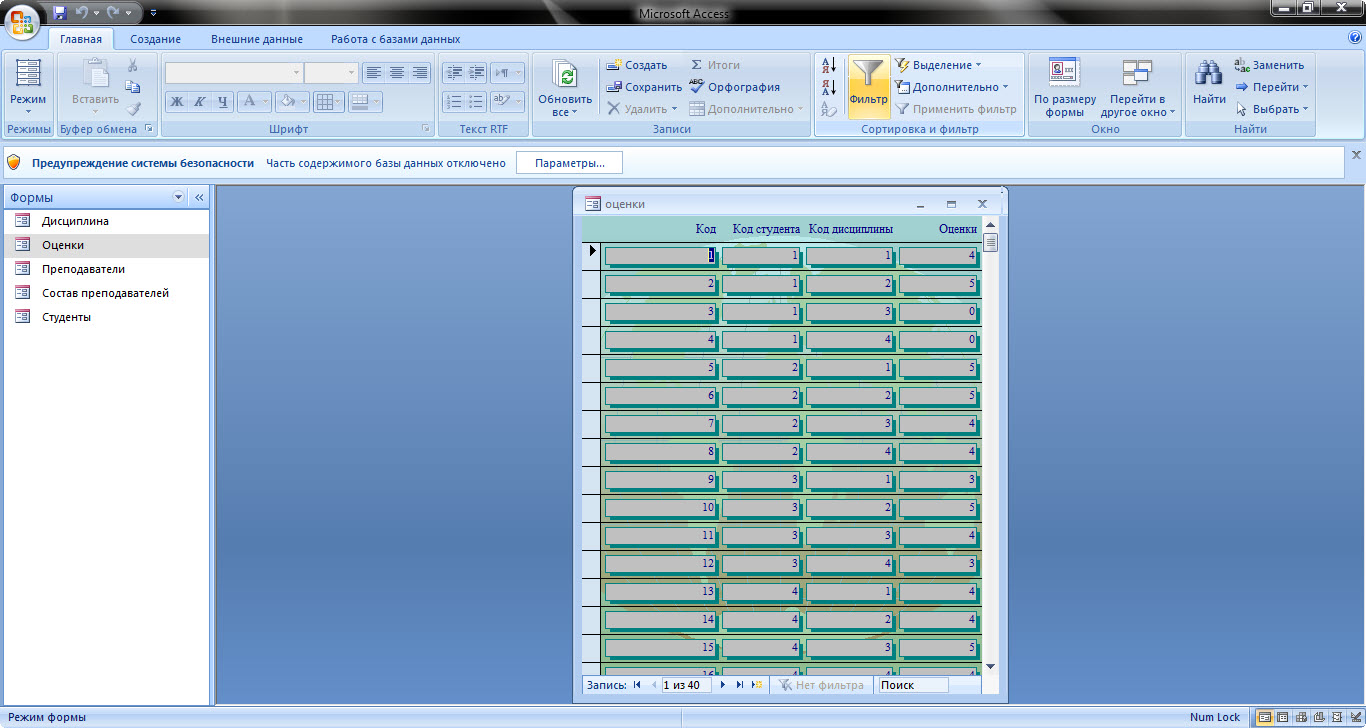Open the font size combo box
Viewport: 1366px width, 728px height.
(331, 72)
